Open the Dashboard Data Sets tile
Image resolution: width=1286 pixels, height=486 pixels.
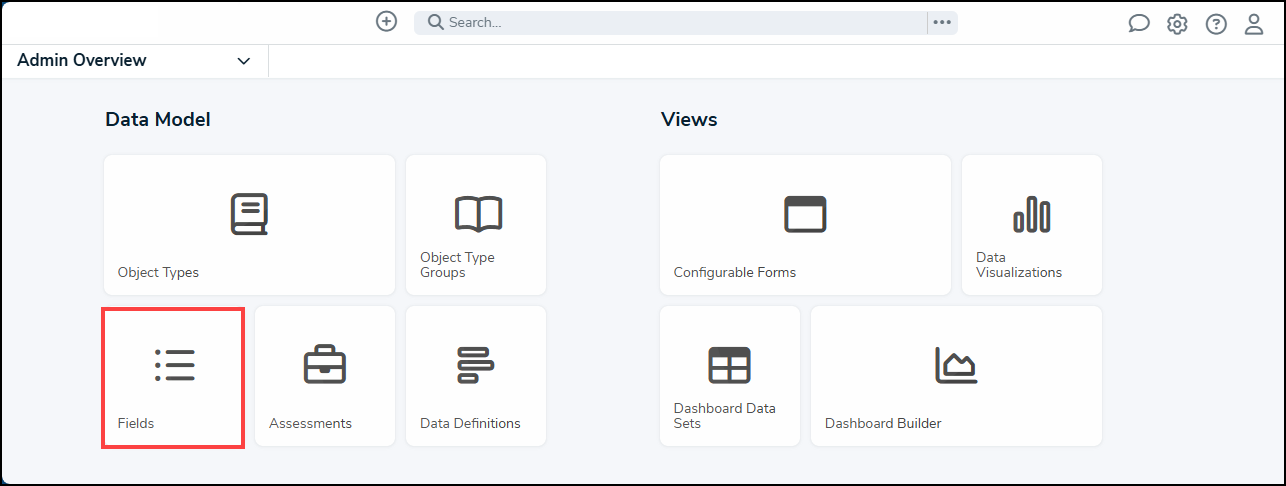(x=730, y=376)
